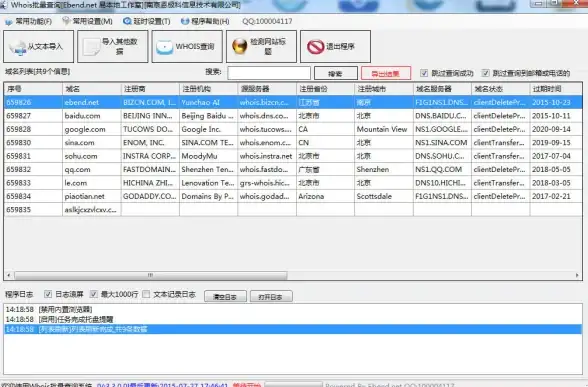Click the 'Mountain View' city cell
Image resolution: width=588 pixels, height=387 pixels.
[x=384, y=129]
